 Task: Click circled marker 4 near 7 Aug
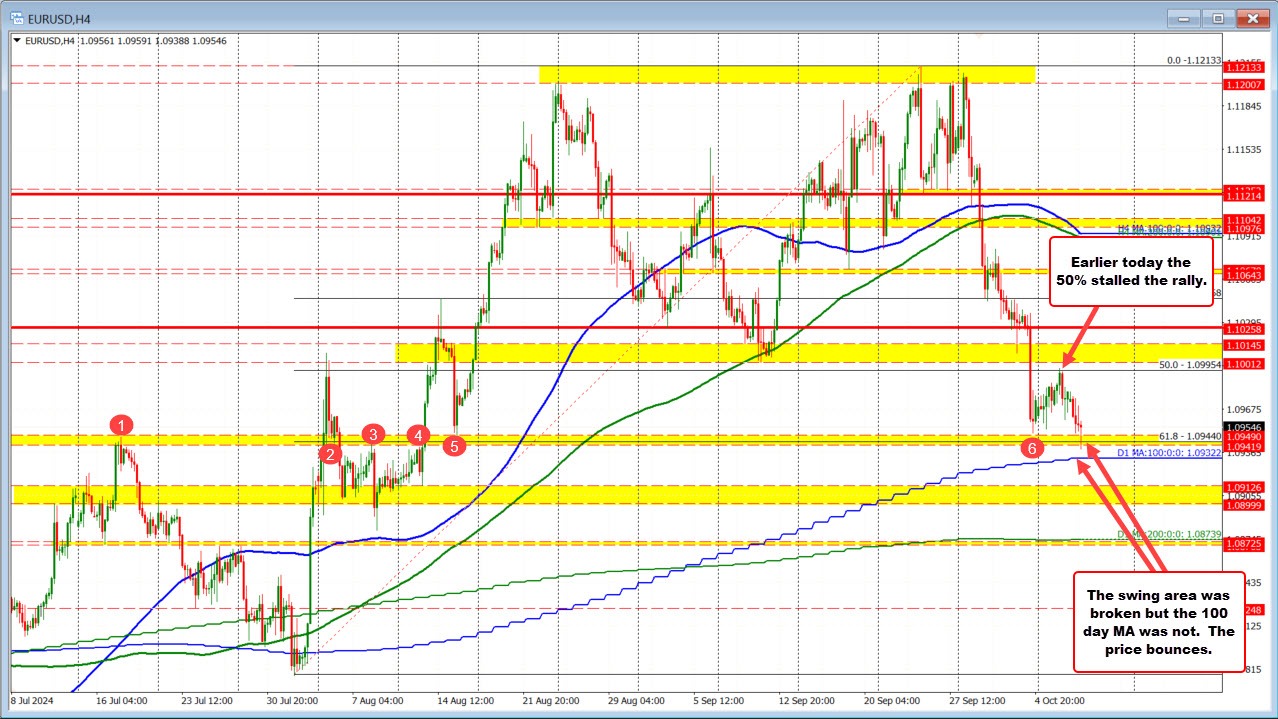pyautogui.click(x=418, y=435)
